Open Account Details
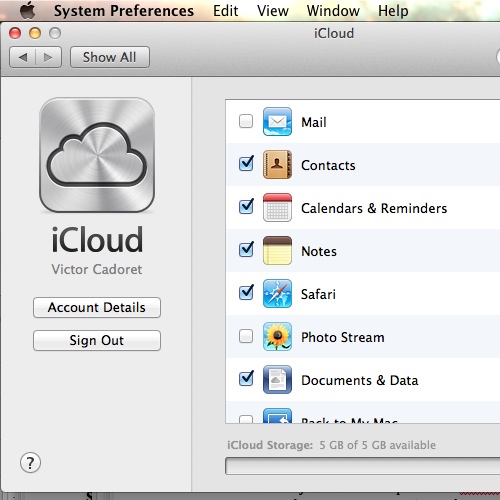500x500 pixels. point(97,307)
